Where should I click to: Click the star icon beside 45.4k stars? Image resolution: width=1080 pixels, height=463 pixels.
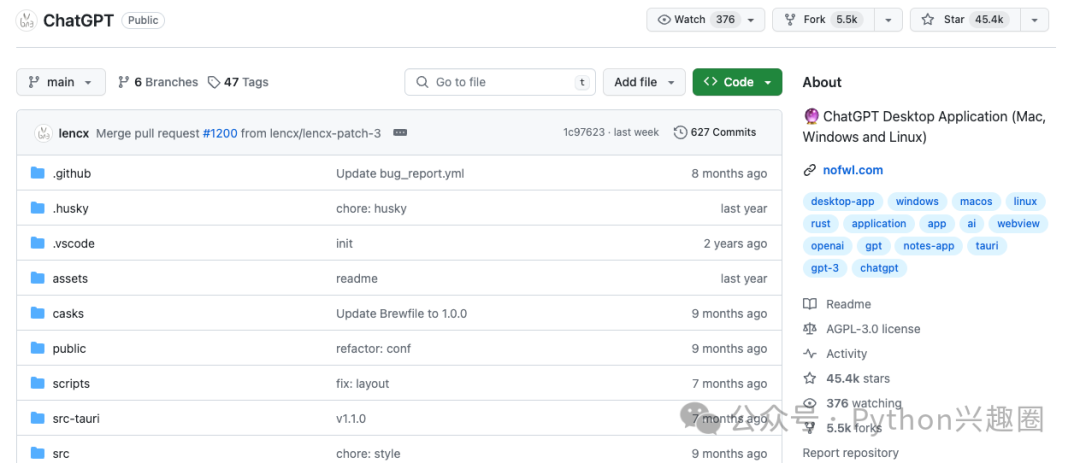(x=810, y=378)
